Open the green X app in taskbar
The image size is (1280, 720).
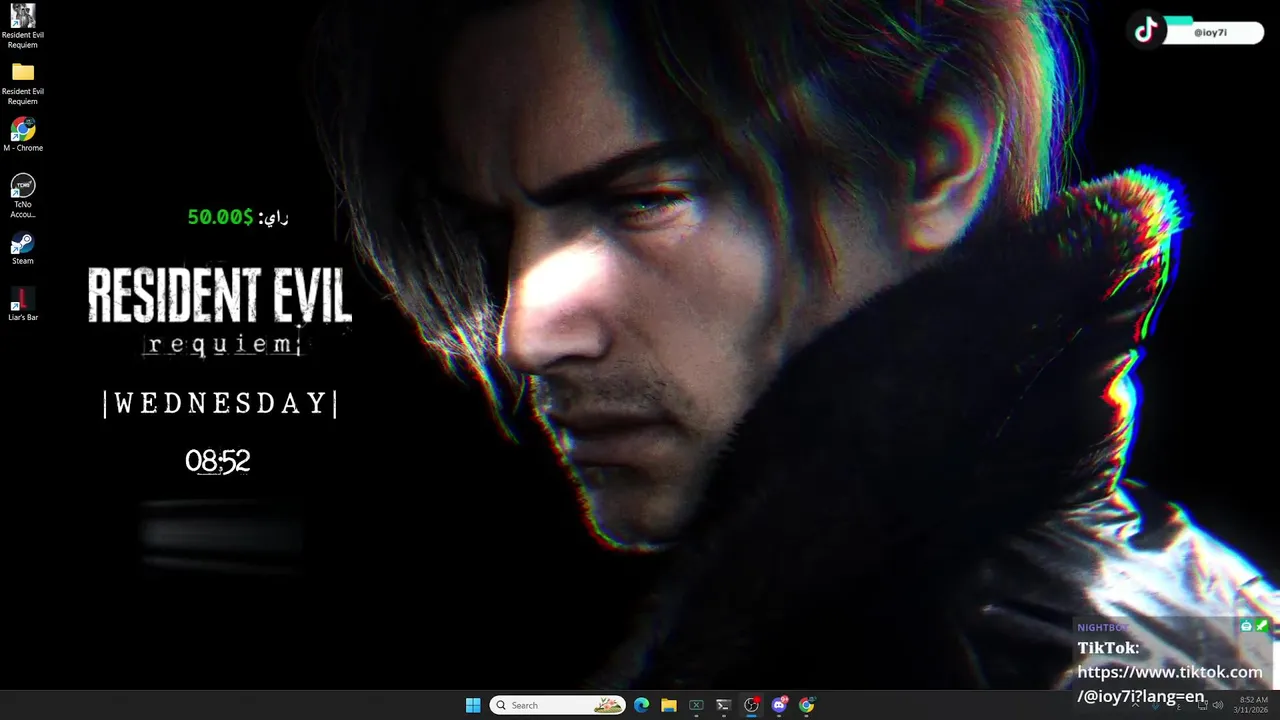696,705
